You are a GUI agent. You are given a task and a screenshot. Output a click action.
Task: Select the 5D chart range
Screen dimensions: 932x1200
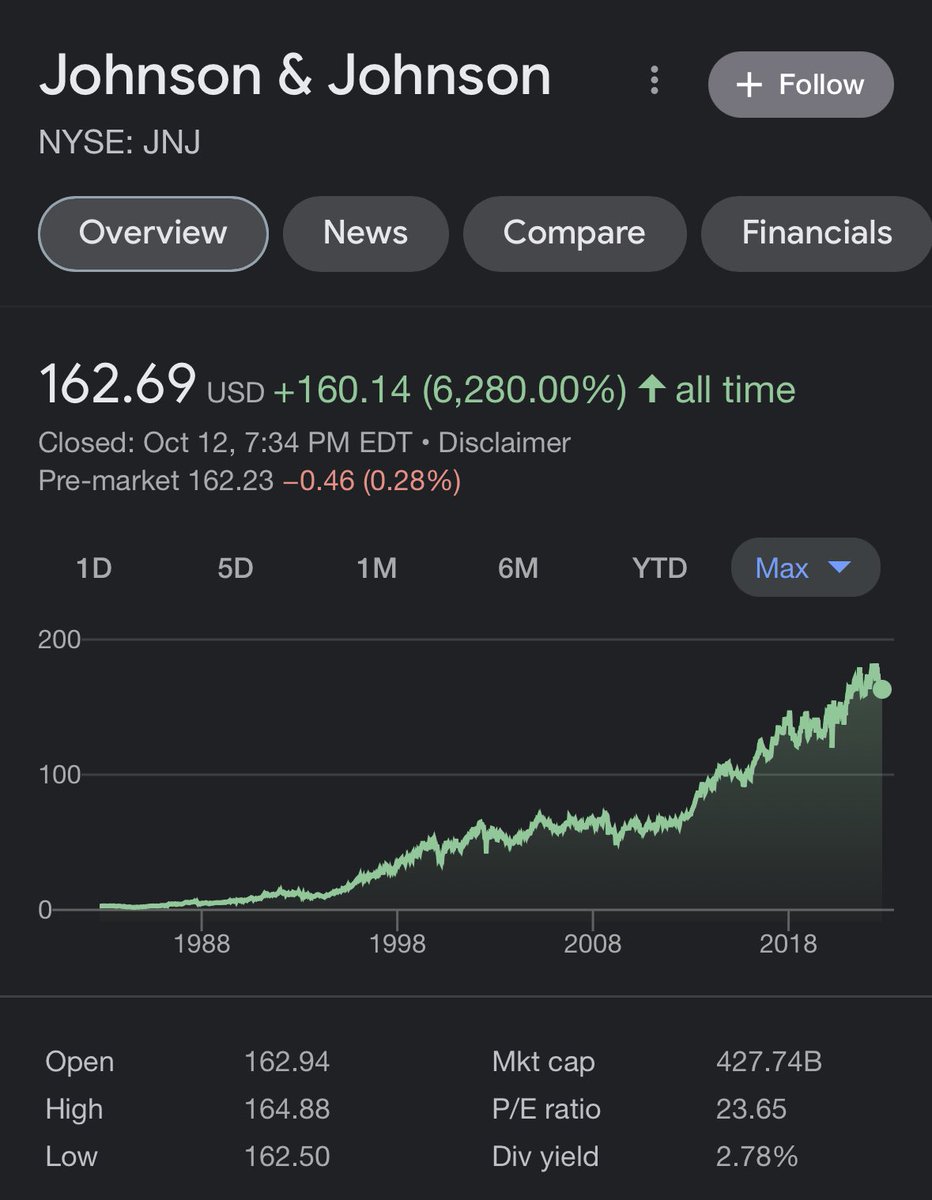(235, 569)
